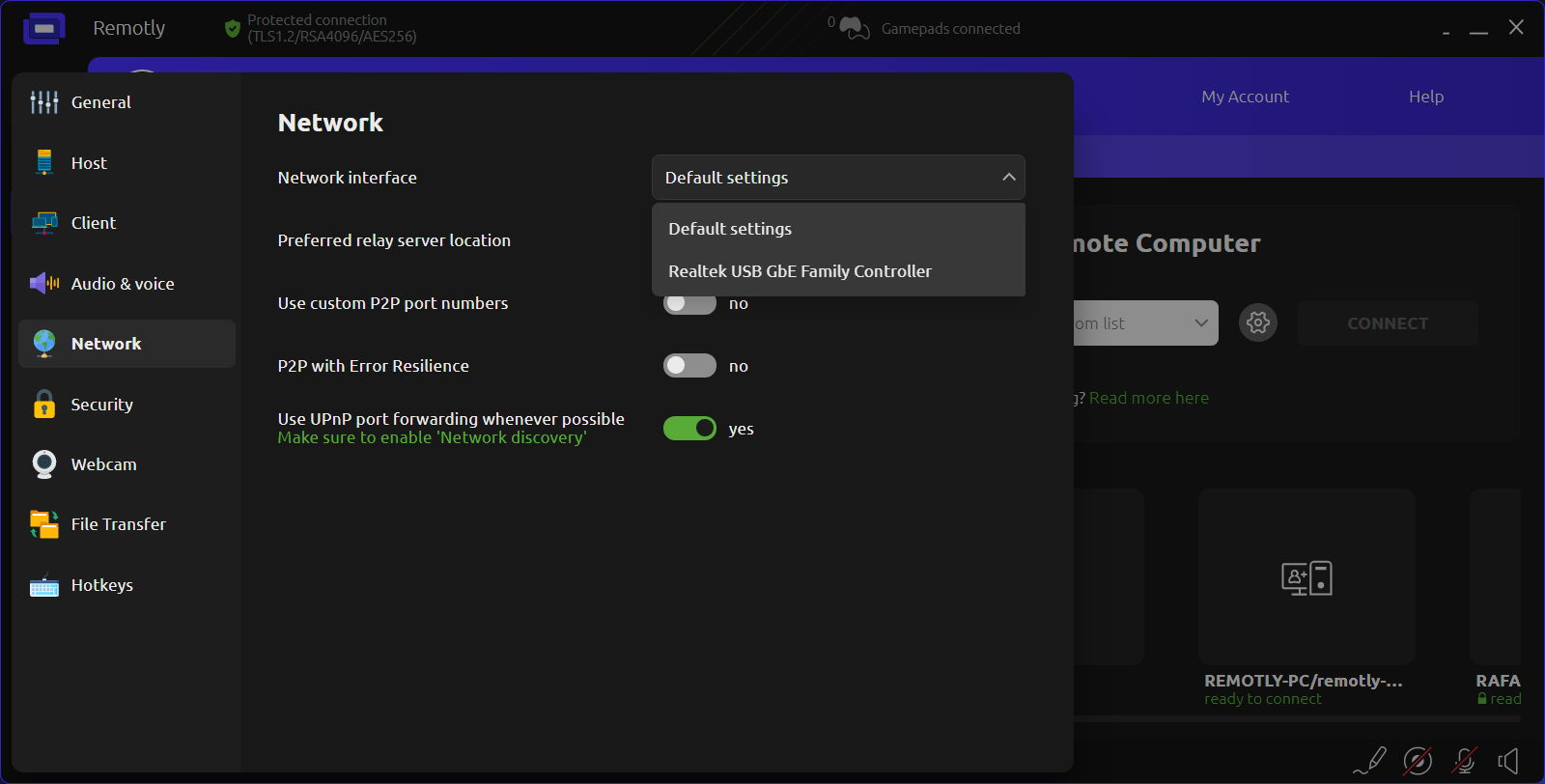
Task: Select Default settings in the list
Action: coord(730,229)
